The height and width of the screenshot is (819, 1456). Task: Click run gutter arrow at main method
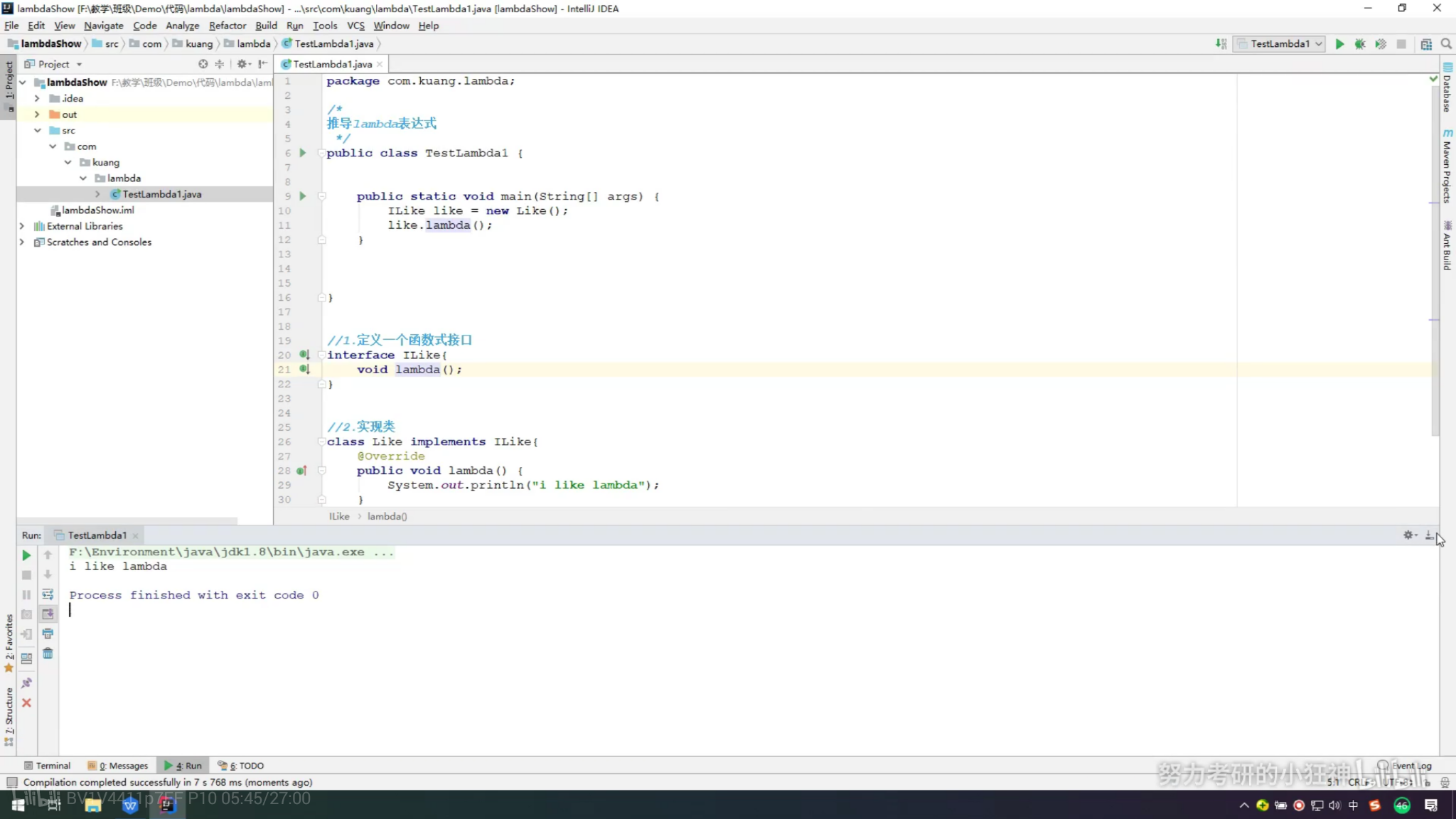pos(303,196)
